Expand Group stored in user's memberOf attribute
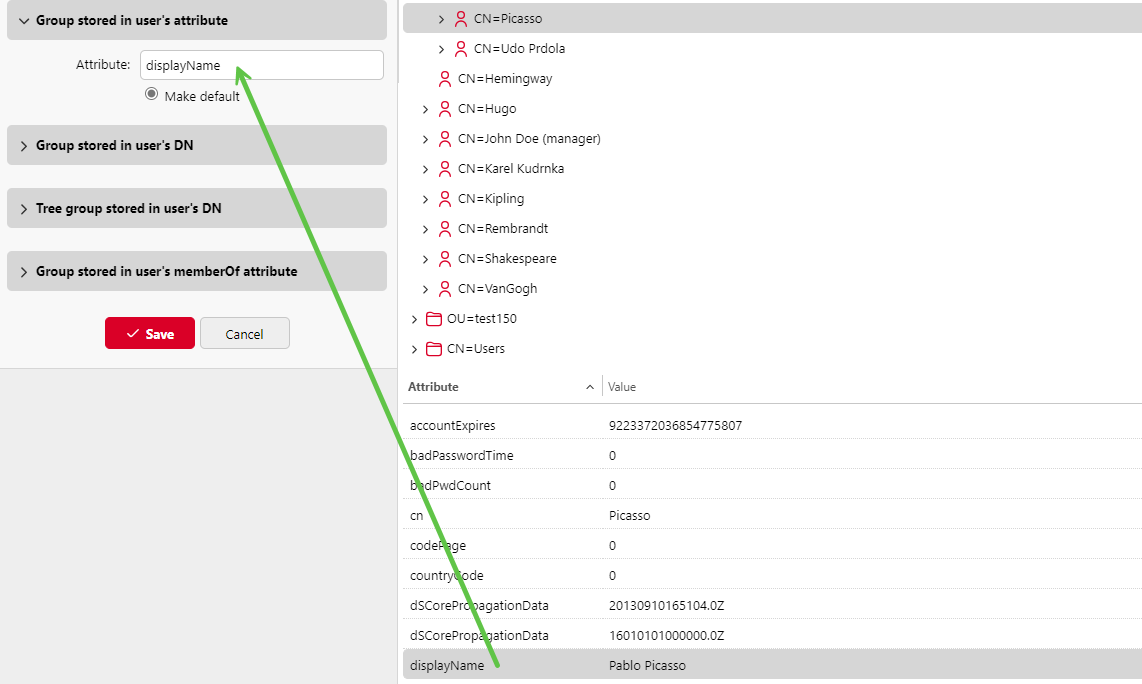 (x=24, y=271)
